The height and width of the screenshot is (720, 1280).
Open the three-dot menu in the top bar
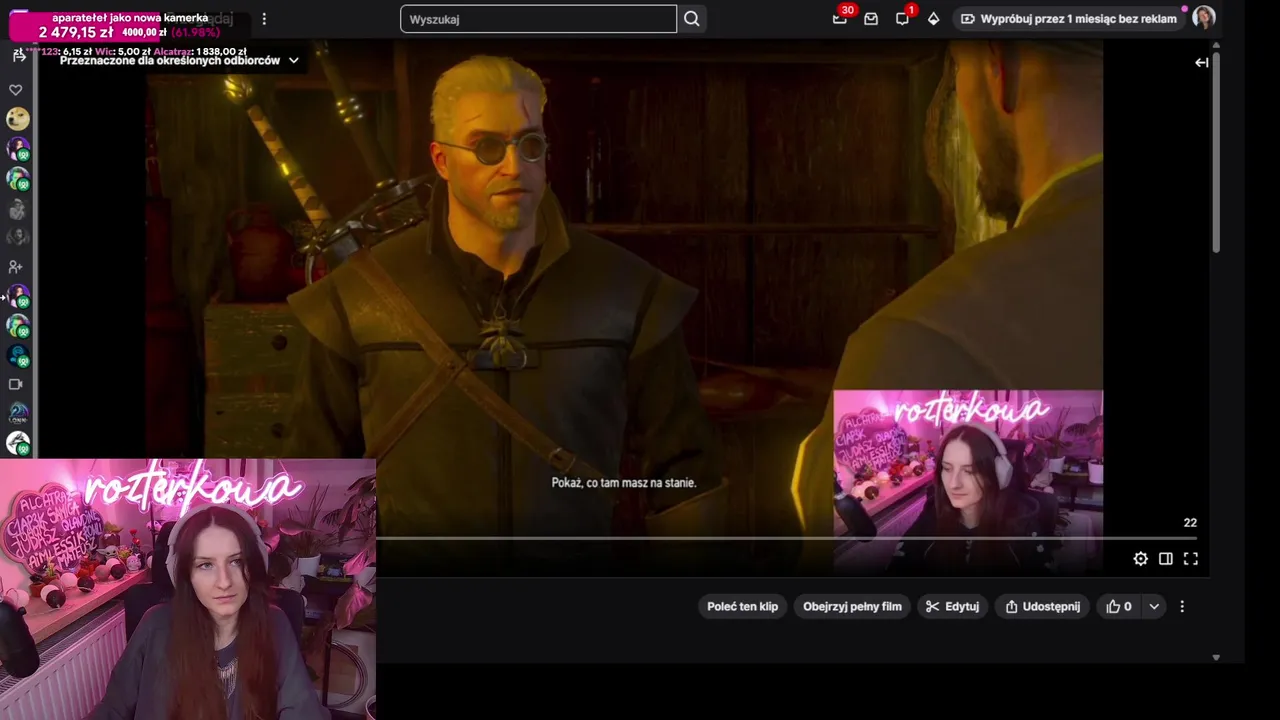coord(264,19)
